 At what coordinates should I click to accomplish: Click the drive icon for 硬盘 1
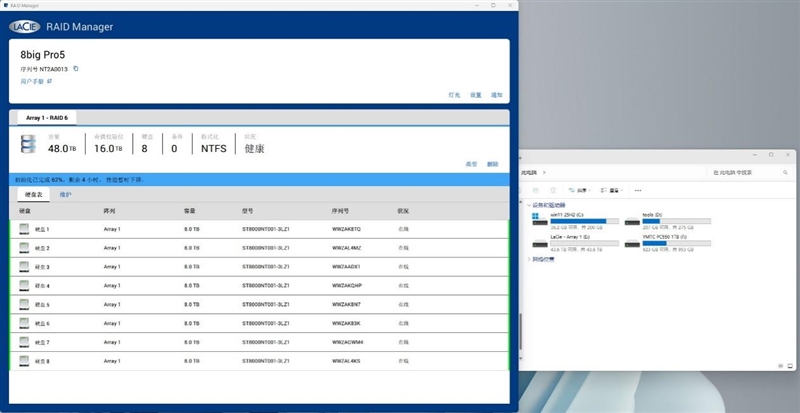pos(24,229)
